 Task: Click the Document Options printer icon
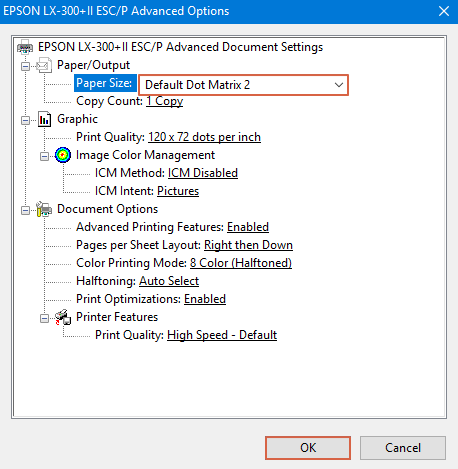tap(44, 209)
